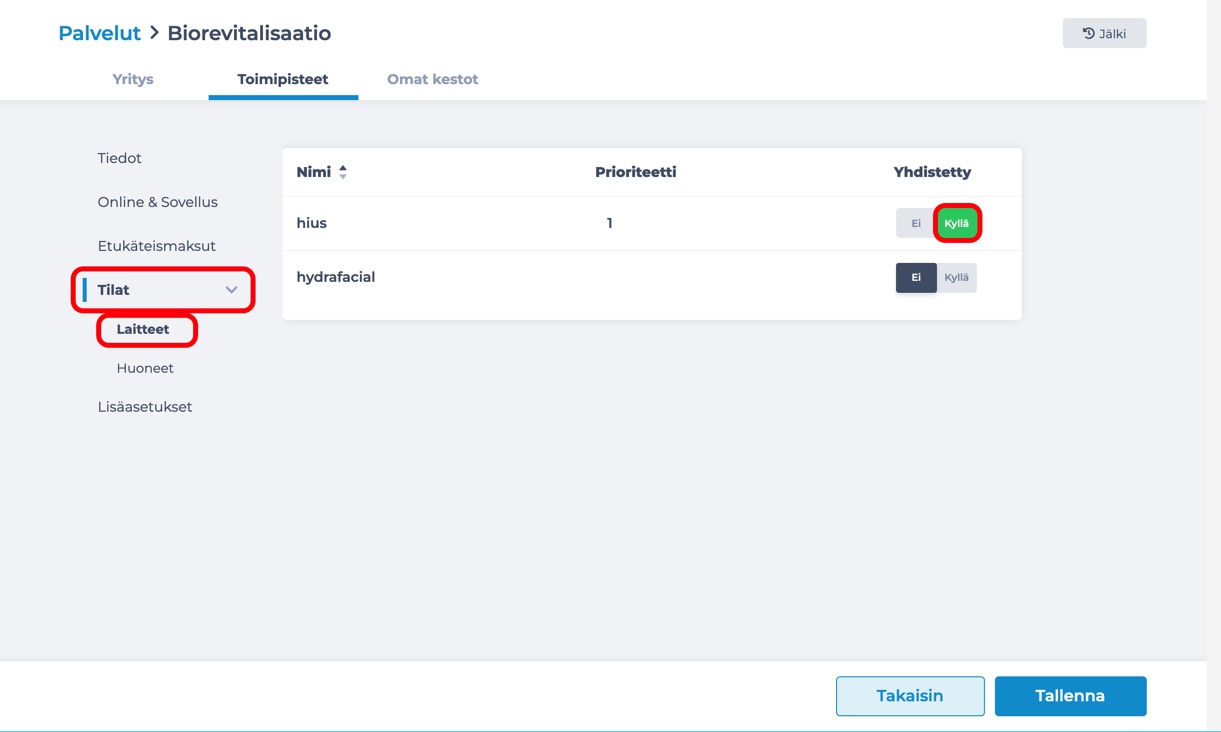Collapse the Tilat section chevron
The width and height of the screenshot is (1221, 732).
click(x=231, y=290)
